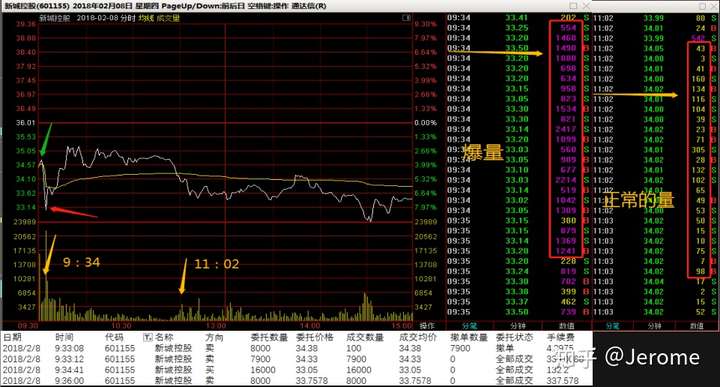Select 11:02 tick row with volume 305
Screen dimensions: 720x387
tap(655, 150)
